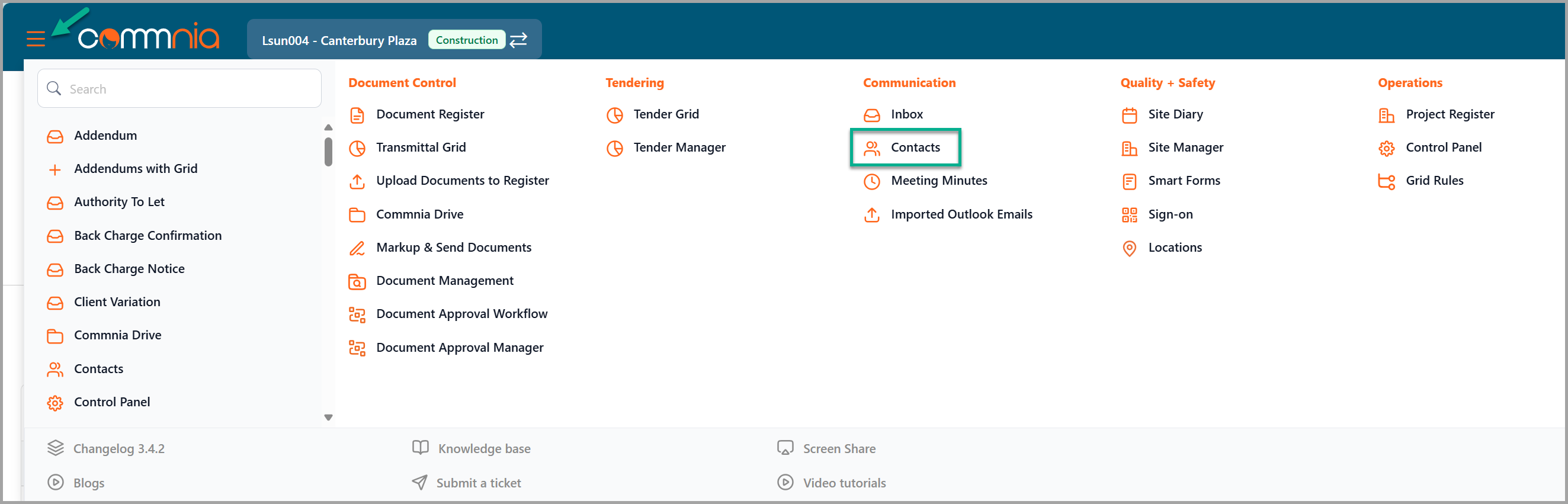1568x504 pixels.
Task: Click the Smart Forms document icon
Action: click(x=1129, y=181)
